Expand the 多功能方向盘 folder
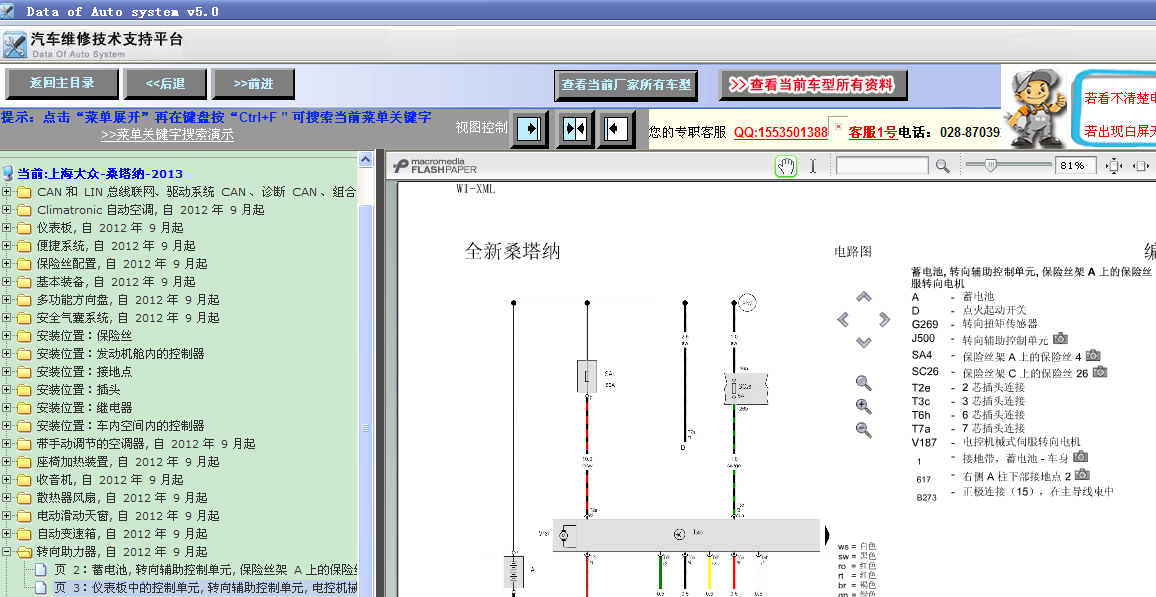 (7, 299)
